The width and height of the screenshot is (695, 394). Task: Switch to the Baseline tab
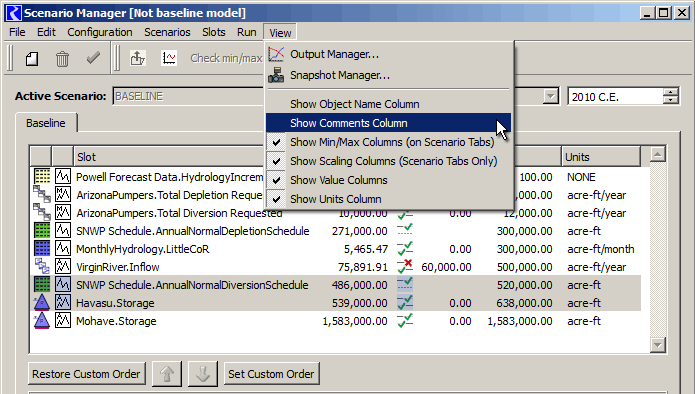click(x=46, y=123)
